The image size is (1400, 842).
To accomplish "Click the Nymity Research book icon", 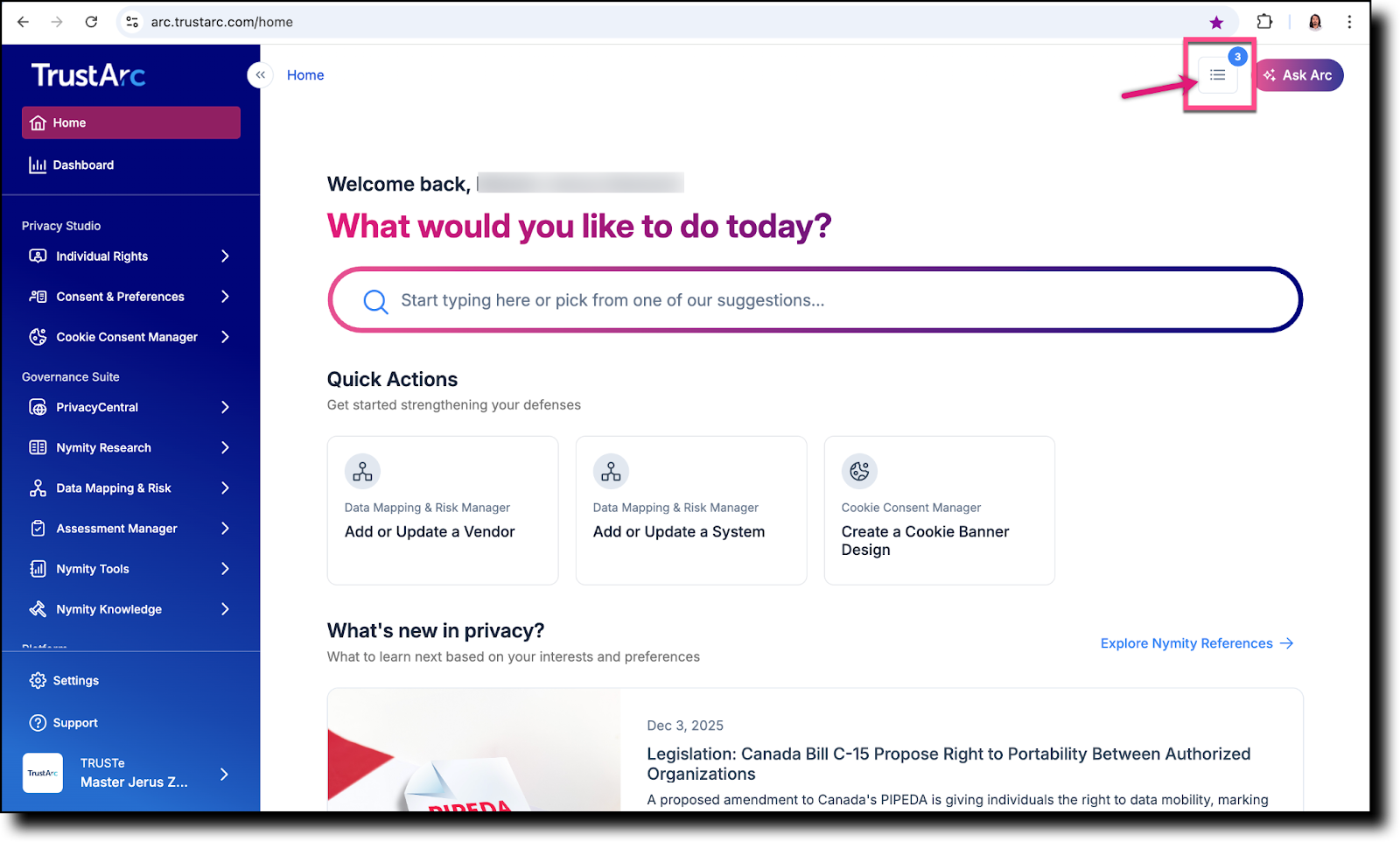I will click(x=38, y=447).
